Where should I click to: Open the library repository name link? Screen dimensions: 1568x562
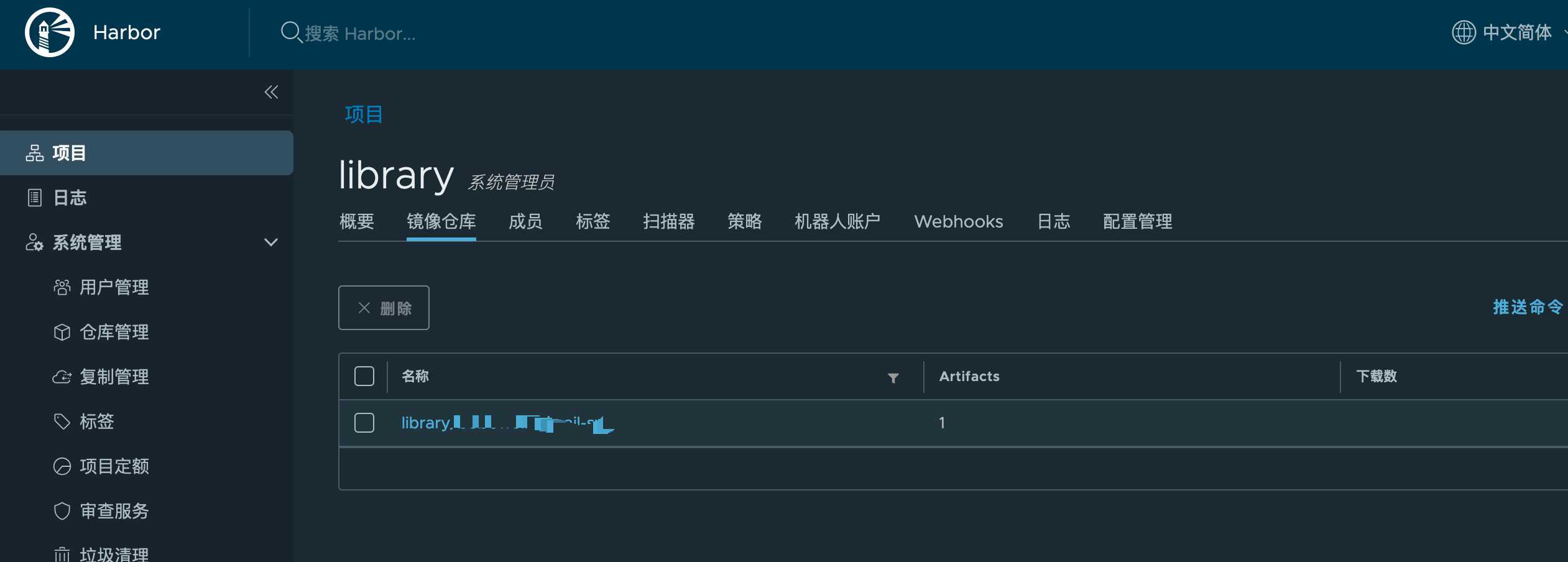(x=507, y=423)
